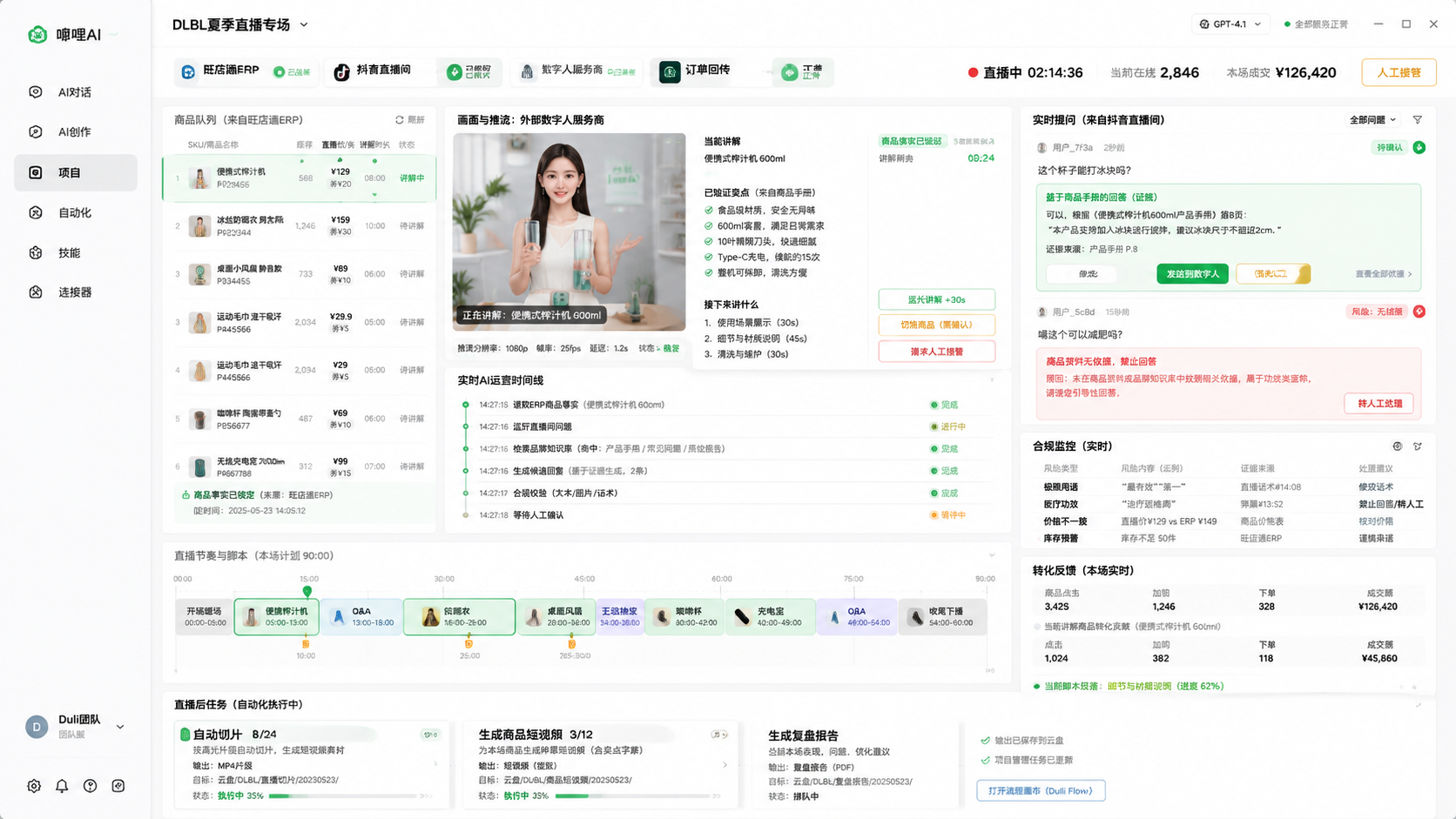
Task: Expand the Duli团队 account menu
Action: click(120, 727)
